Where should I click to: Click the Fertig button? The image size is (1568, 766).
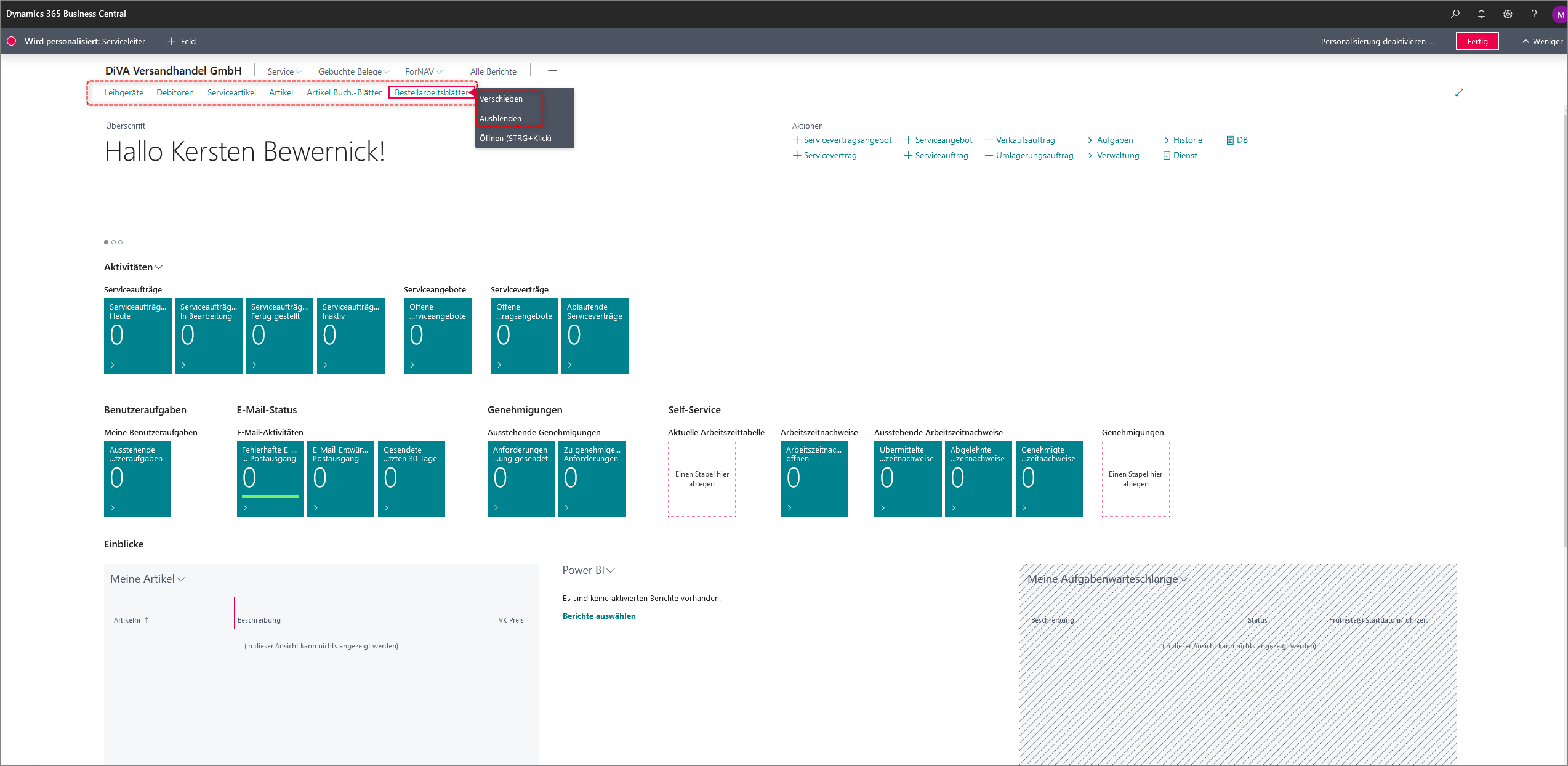pyautogui.click(x=1477, y=41)
